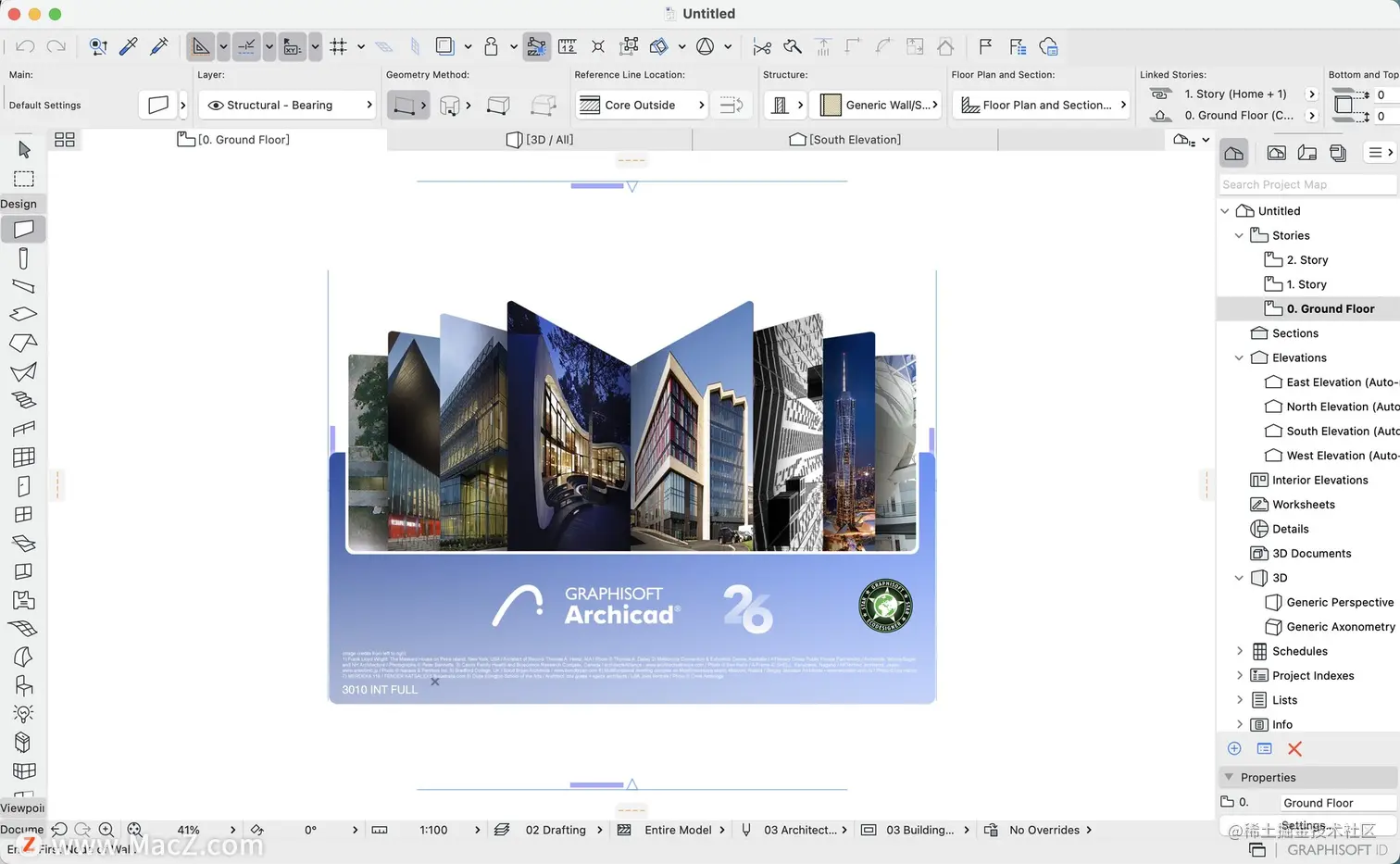Click the blue New Viewpoint plus icon
1400x864 pixels.
point(1234,748)
